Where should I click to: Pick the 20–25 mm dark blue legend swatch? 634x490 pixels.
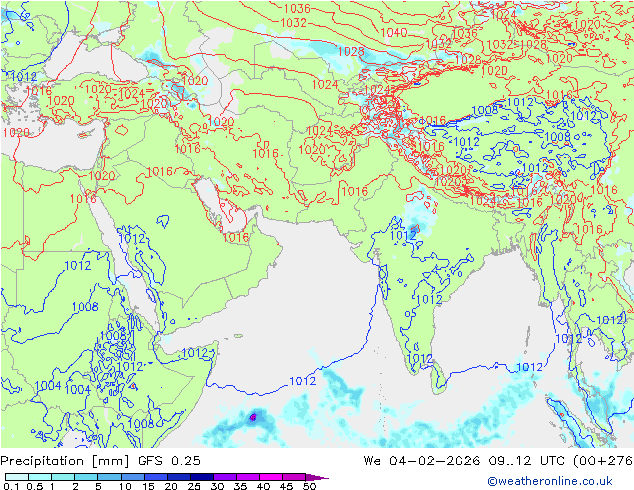pos(179,477)
